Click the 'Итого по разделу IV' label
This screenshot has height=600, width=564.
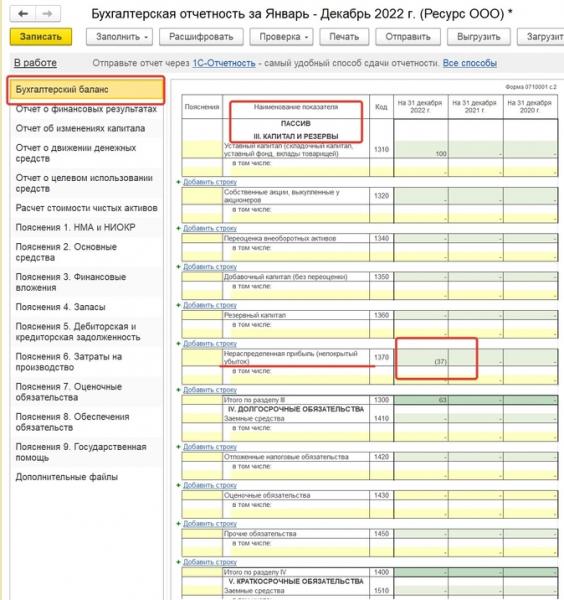[255, 572]
